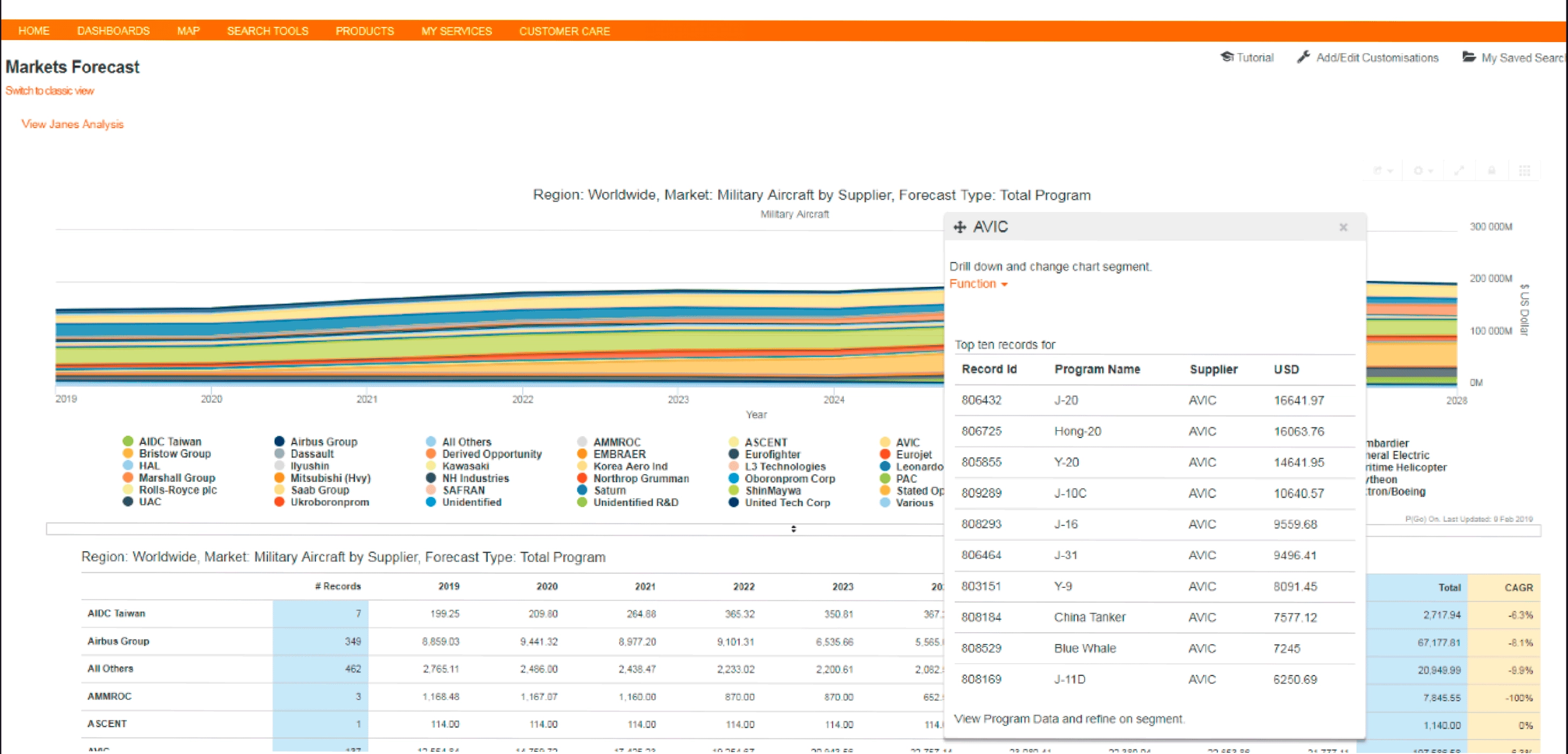The height and width of the screenshot is (754, 1568).
Task: Select the Hong-20 program name
Action: click(1078, 431)
